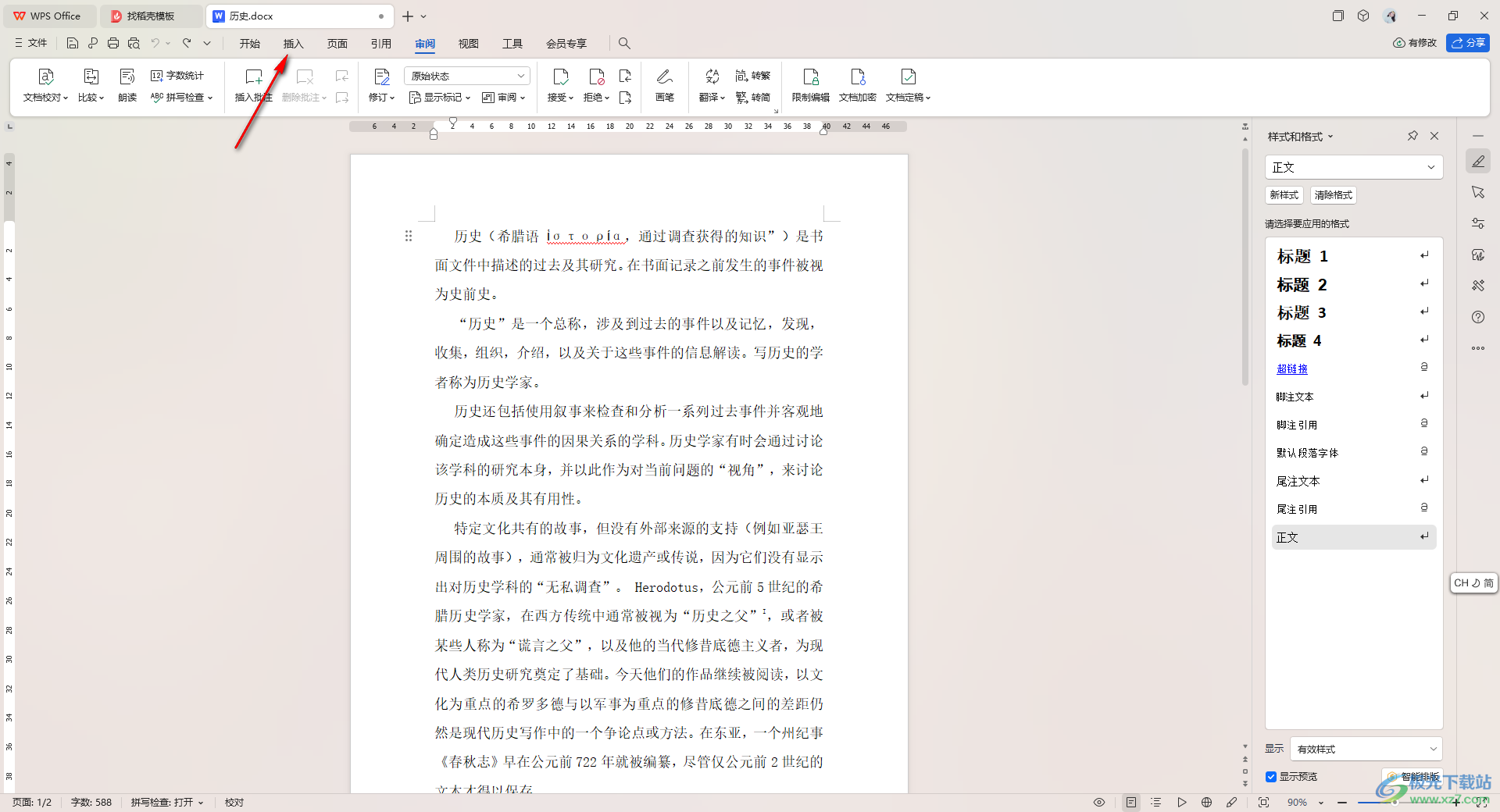Click the Redo arrow icon
Image resolution: width=1500 pixels, height=812 pixels.
pyautogui.click(x=187, y=43)
